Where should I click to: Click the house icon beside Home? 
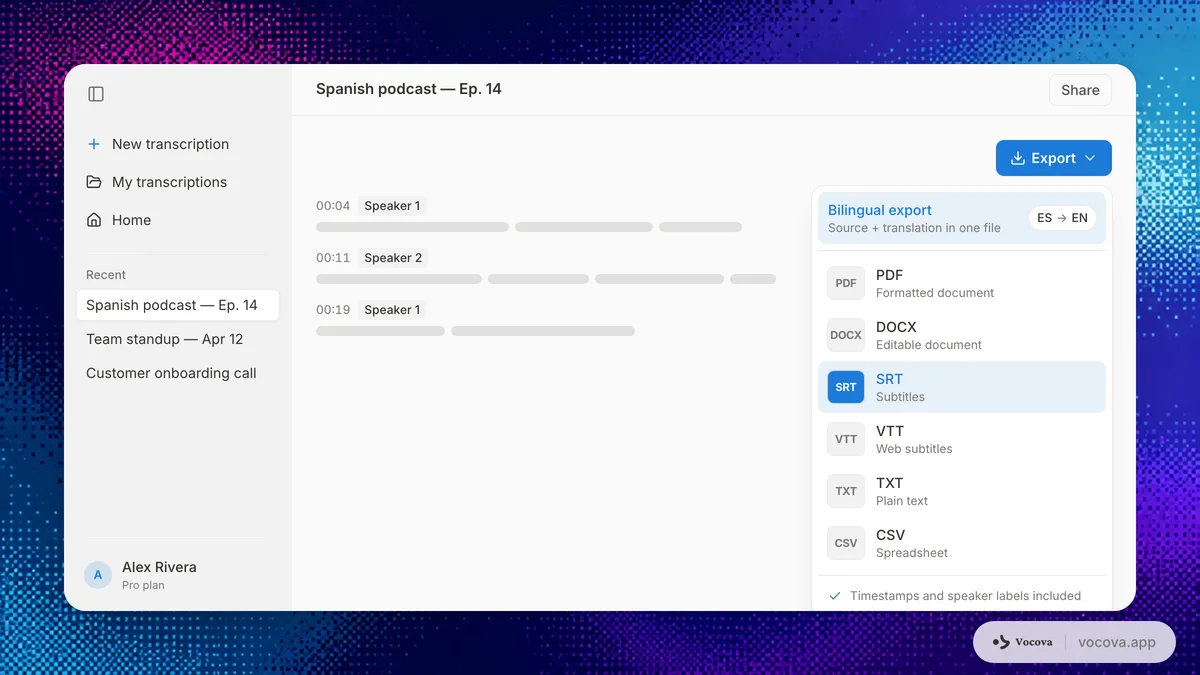[x=94, y=220]
